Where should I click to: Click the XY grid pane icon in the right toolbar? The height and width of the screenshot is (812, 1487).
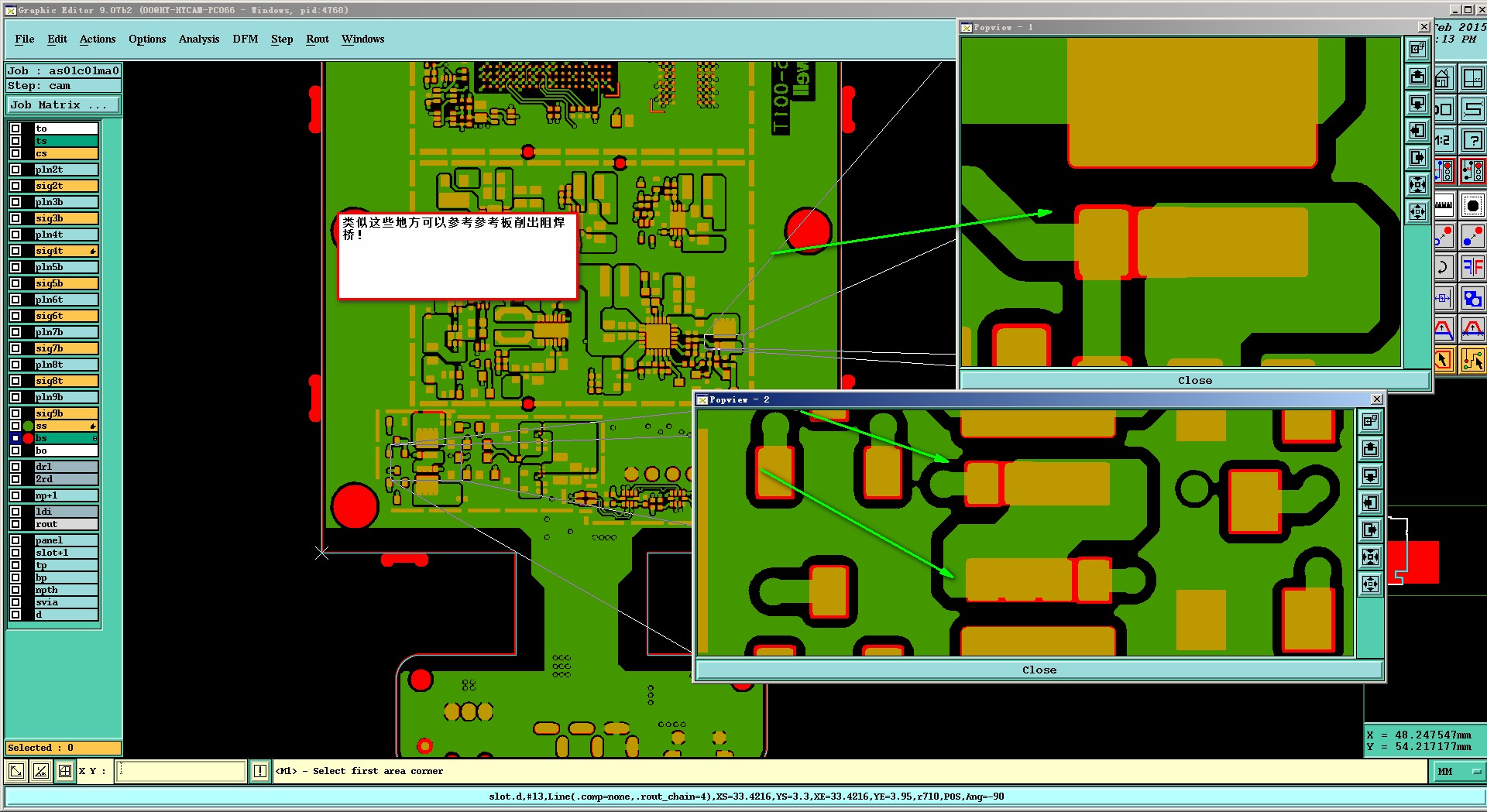point(1472,78)
